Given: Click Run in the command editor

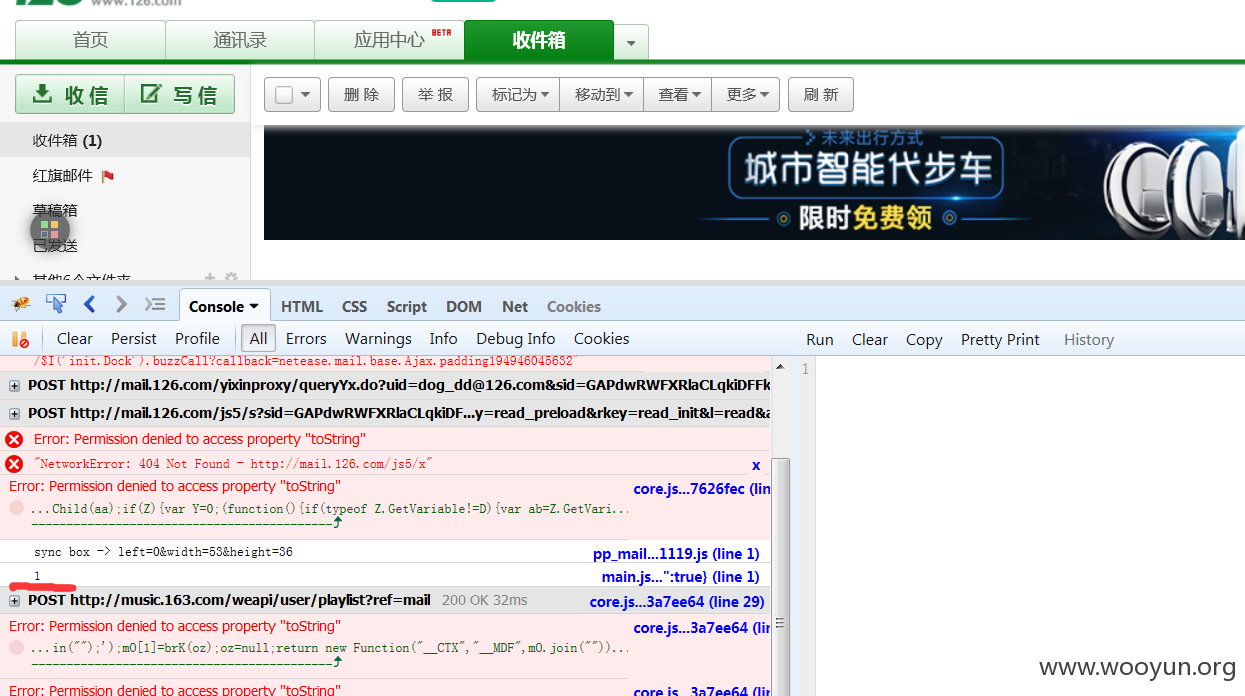Looking at the screenshot, I should click(x=820, y=340).
